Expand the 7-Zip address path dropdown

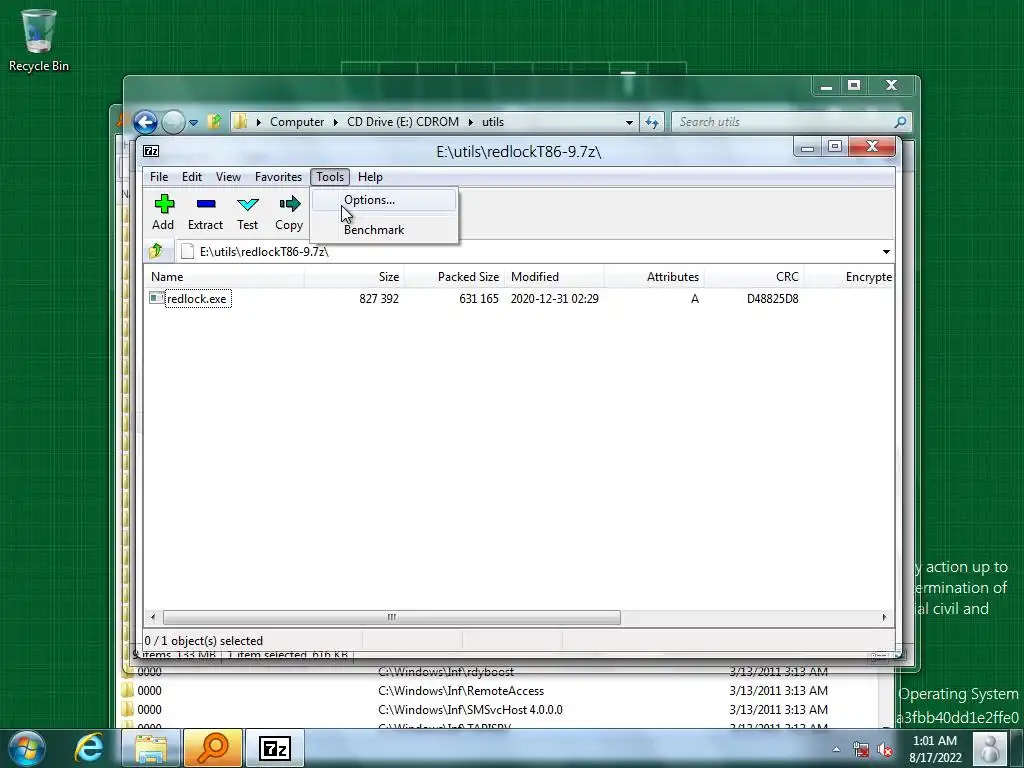[886, 252]
